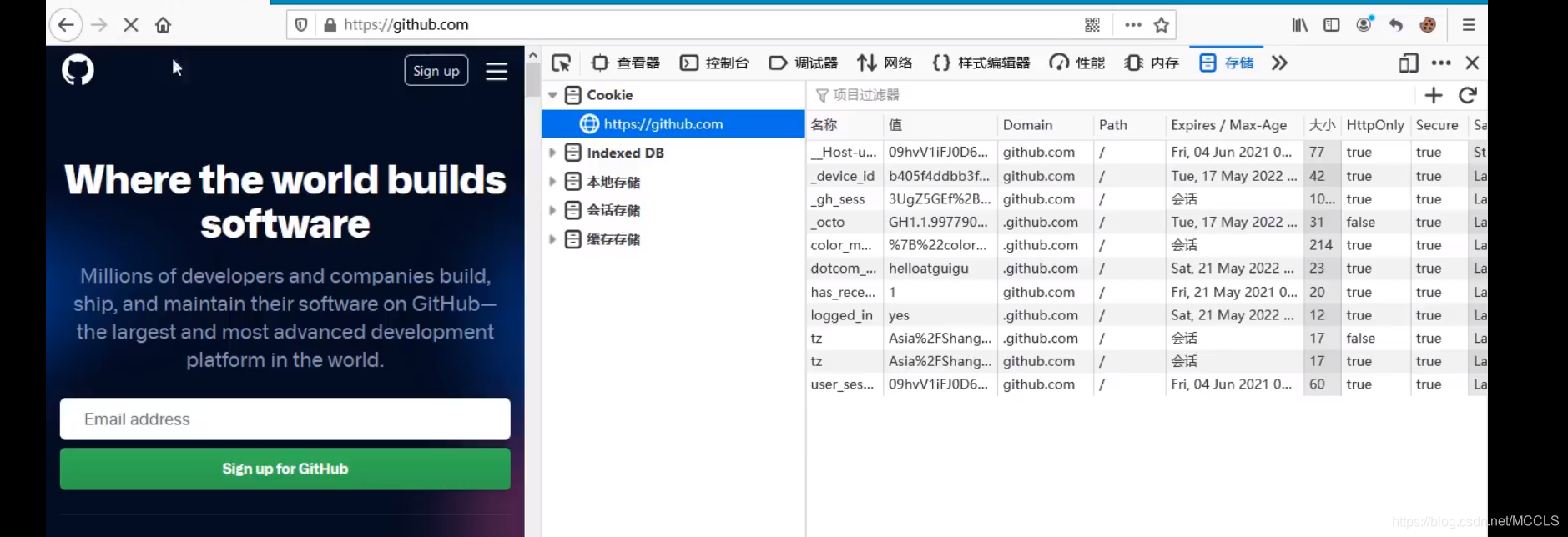
Task: Refresh the storage table
Action: tap(1468, 95)
